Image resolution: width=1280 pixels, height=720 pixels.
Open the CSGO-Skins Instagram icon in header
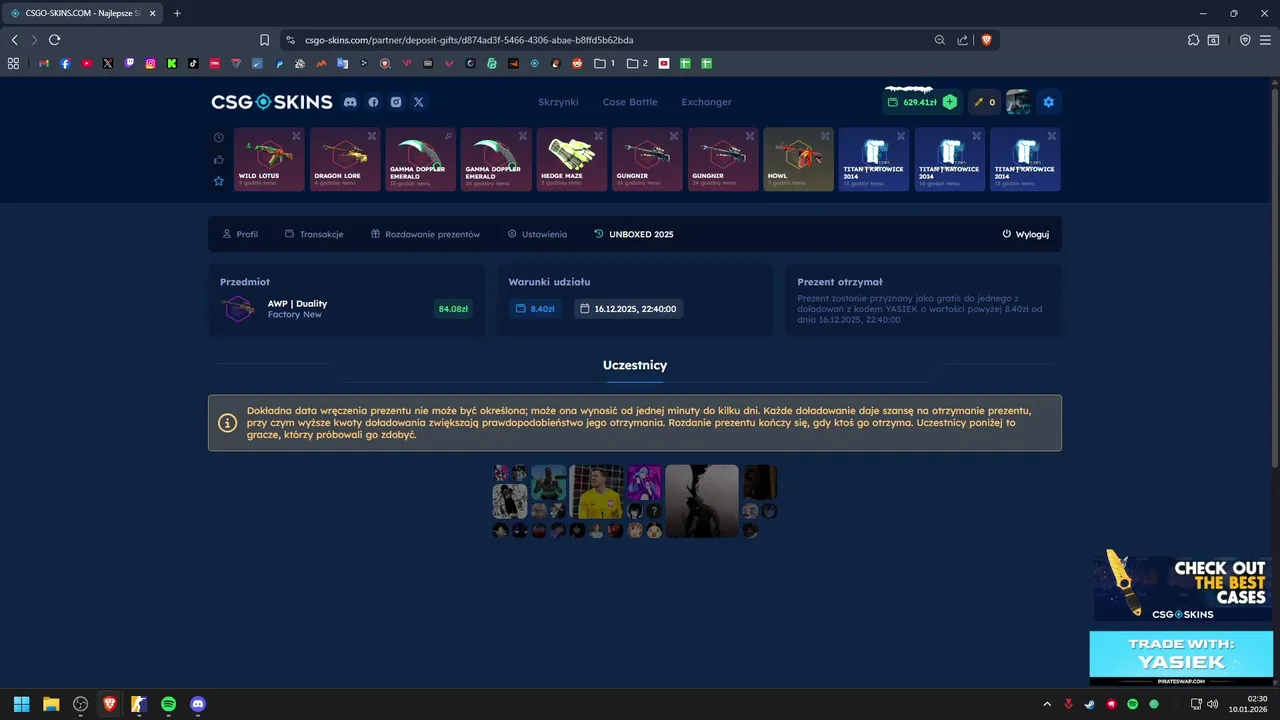[396, 102]
